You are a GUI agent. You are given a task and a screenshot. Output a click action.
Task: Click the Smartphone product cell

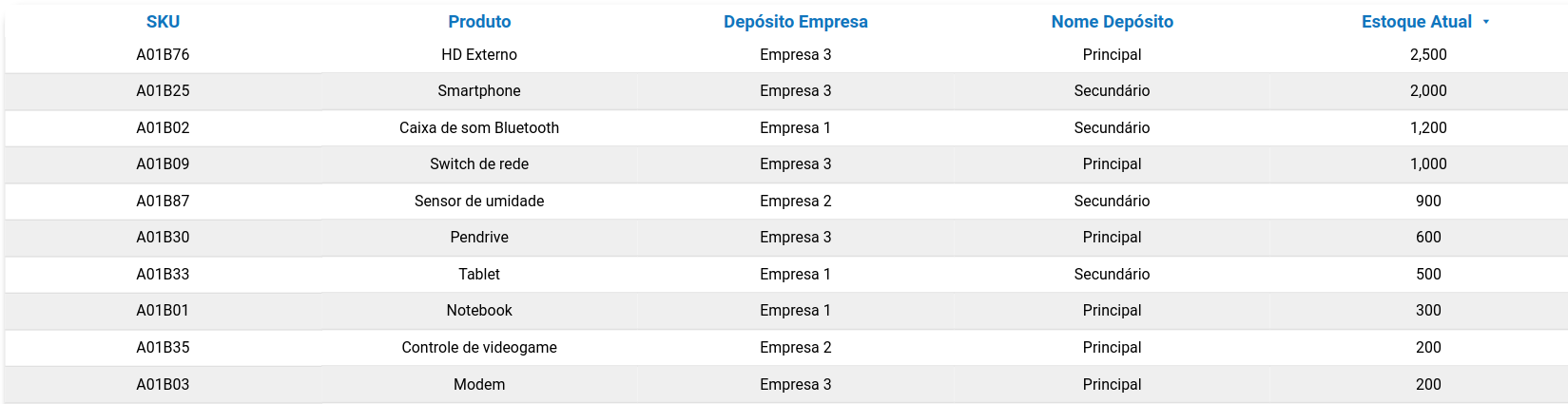(479, 91)
